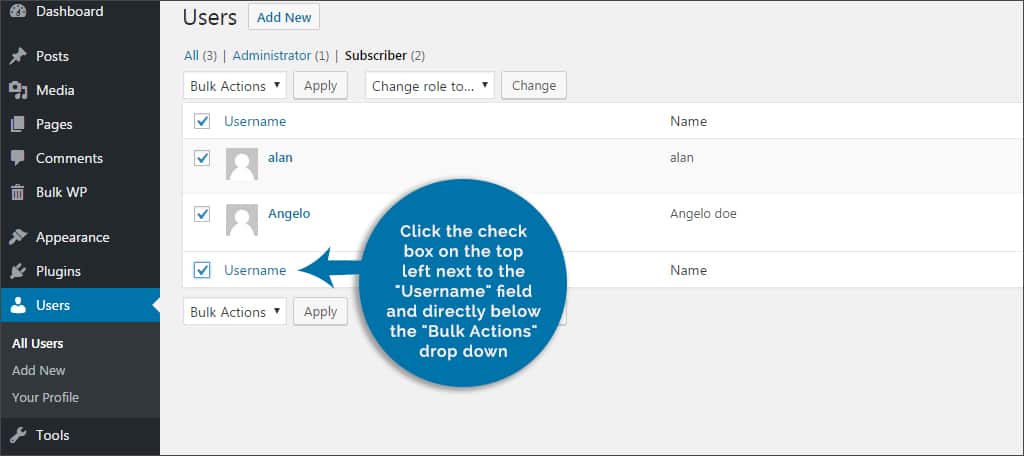
Task: Click the Pages document icon
Action: click(x=18, y=124)
